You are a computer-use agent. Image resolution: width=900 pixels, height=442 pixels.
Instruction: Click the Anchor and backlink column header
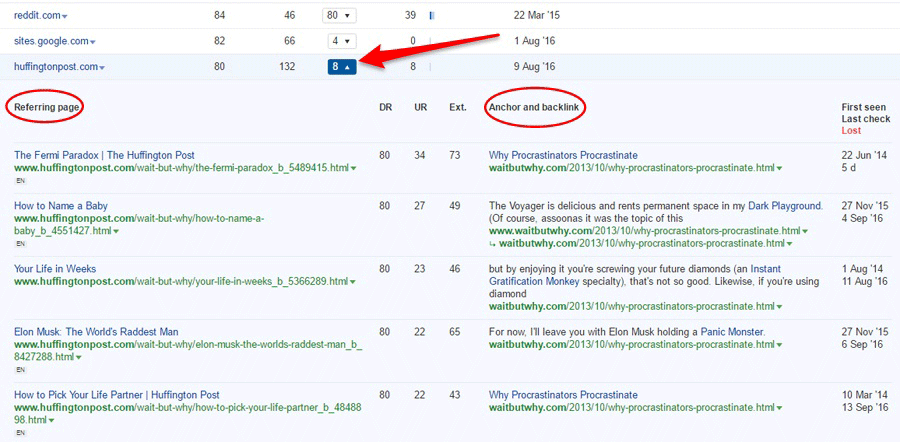point(534,107)
